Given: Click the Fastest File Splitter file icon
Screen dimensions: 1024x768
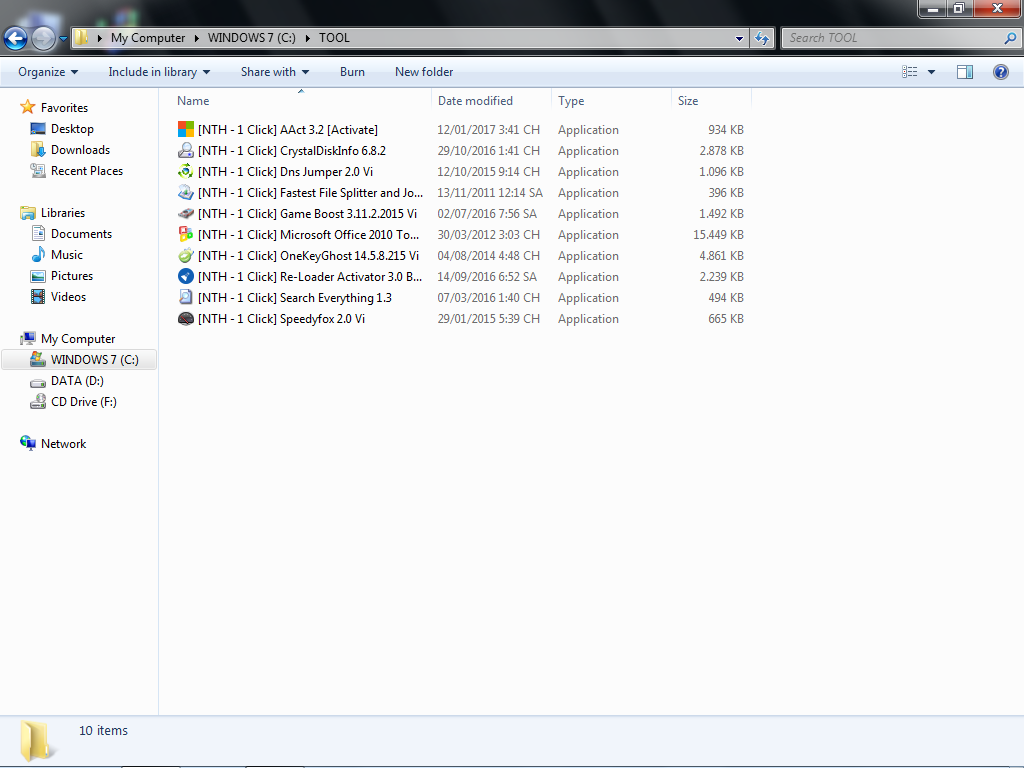Looking at the screenshot, I should [x=186, y=193].
